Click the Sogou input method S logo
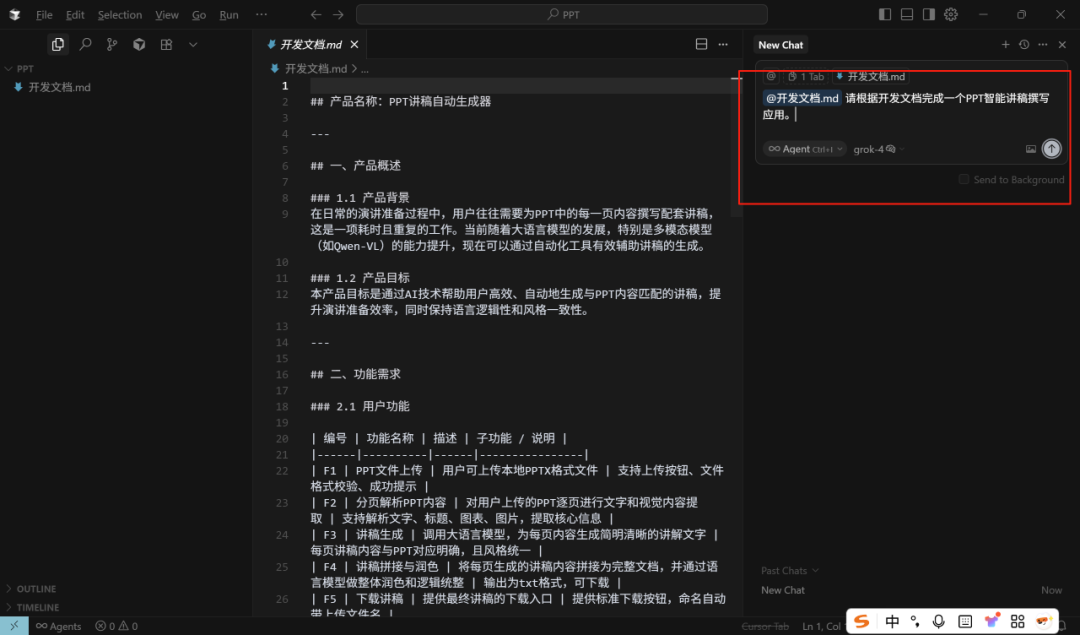1080x635 pixels. [x=862, y=621]
